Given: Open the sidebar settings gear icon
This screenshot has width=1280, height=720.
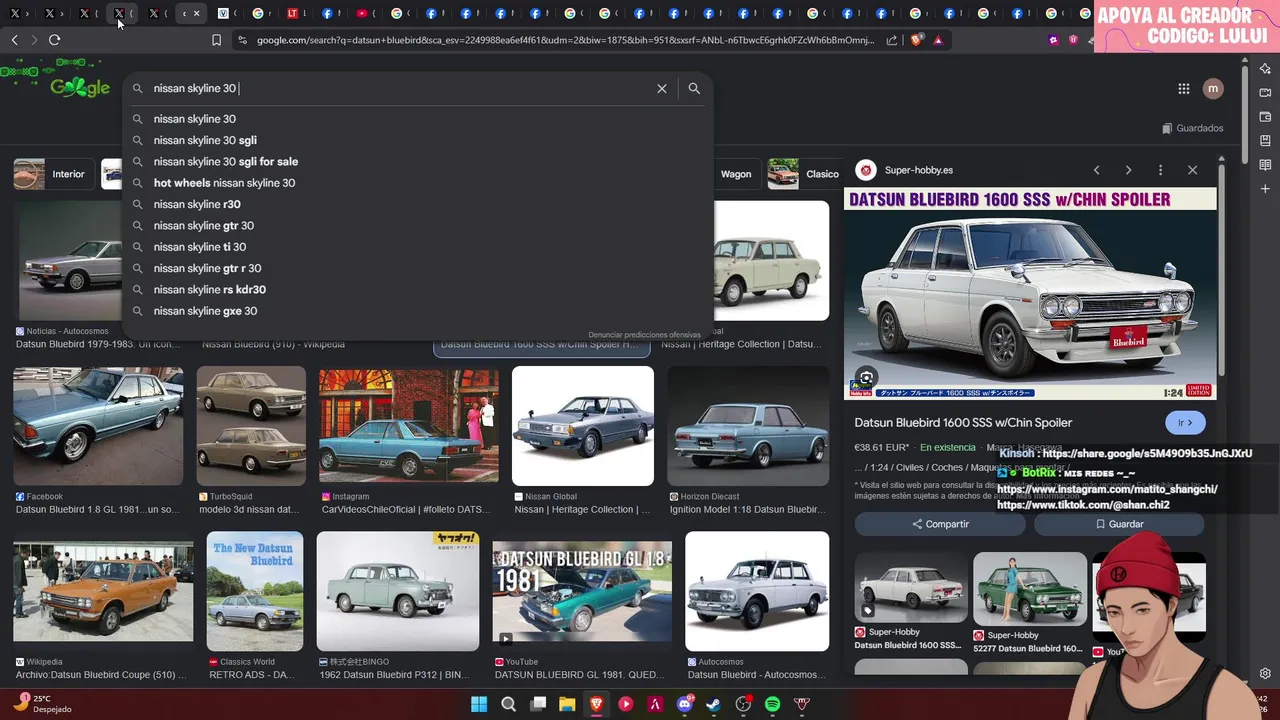Looking at the screenshot, I should coord(1265,673).
